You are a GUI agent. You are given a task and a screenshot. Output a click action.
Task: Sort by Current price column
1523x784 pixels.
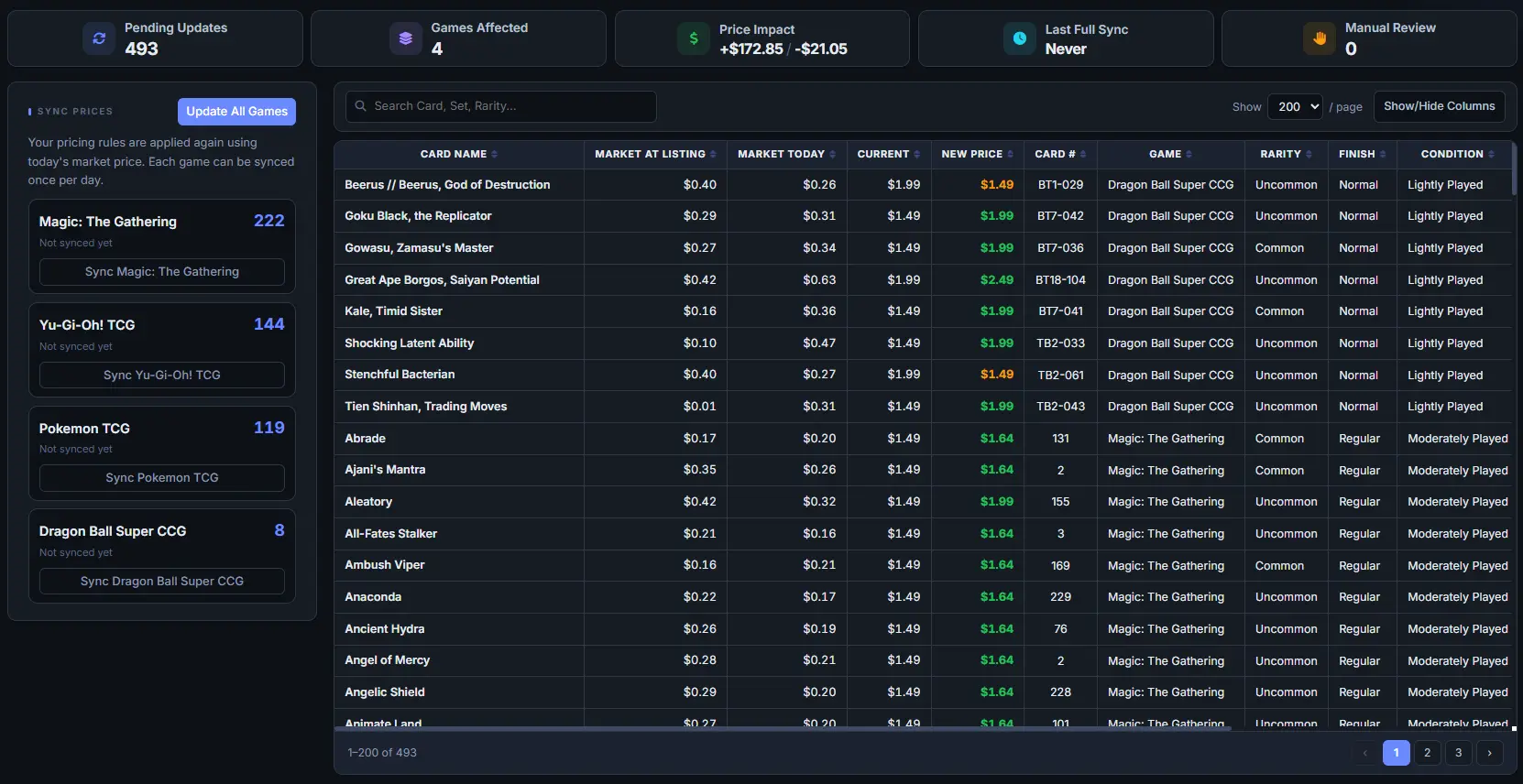pos(889,154)
